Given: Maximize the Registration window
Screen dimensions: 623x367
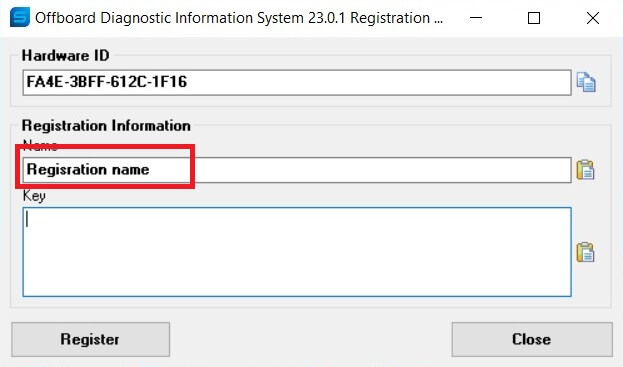Looking at the screenshot, I should pyautogui.click(x=534, y=18).
